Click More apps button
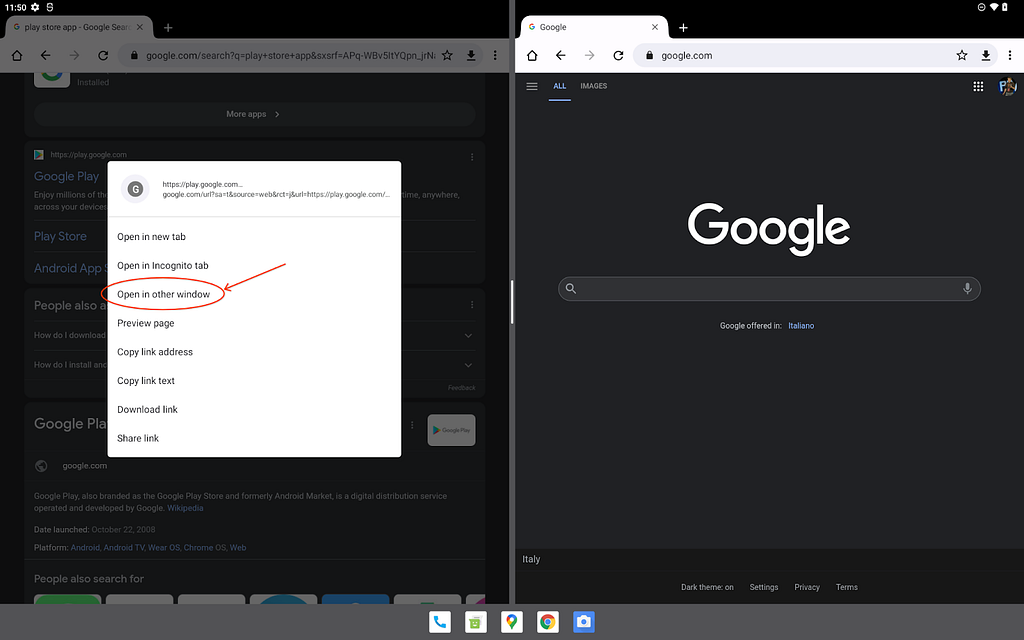Viewport: 1024px width, 640px height. [254, 114]
